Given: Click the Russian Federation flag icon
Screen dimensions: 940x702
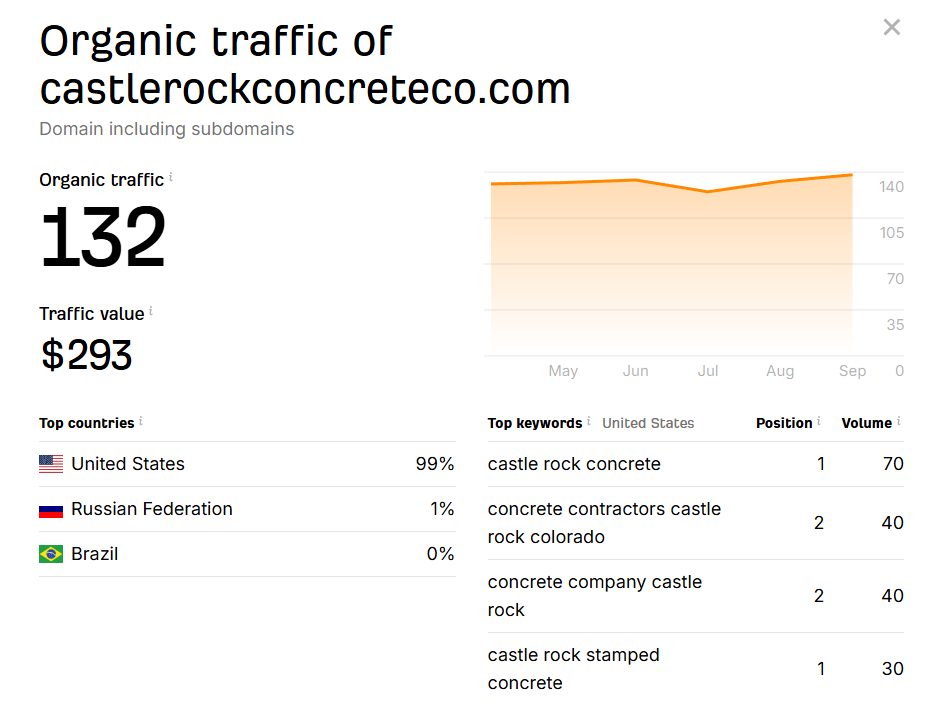Looking at the screenshot, I should click(x=51, y=509).
